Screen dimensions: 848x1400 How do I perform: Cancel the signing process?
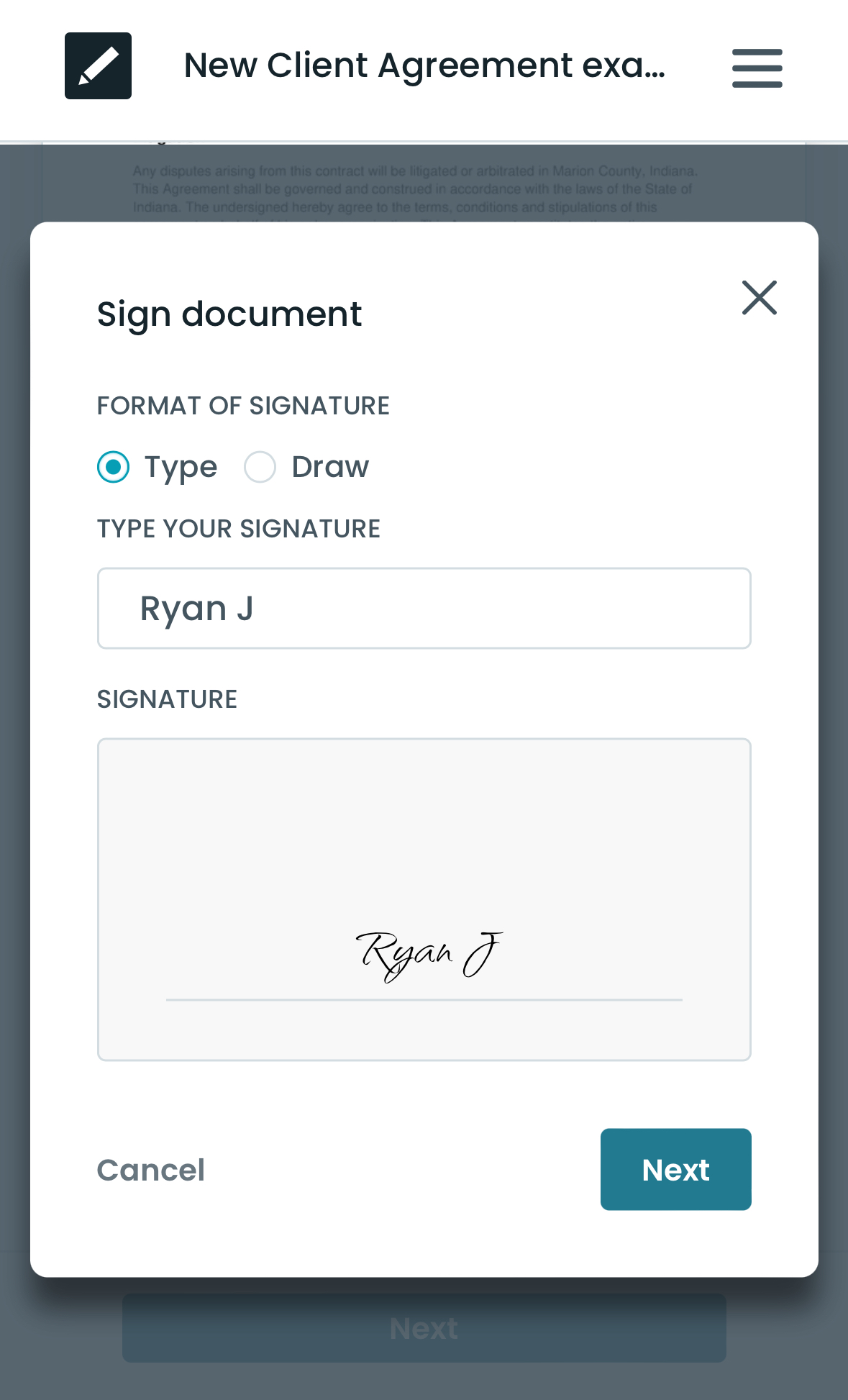click(150, 1170)
